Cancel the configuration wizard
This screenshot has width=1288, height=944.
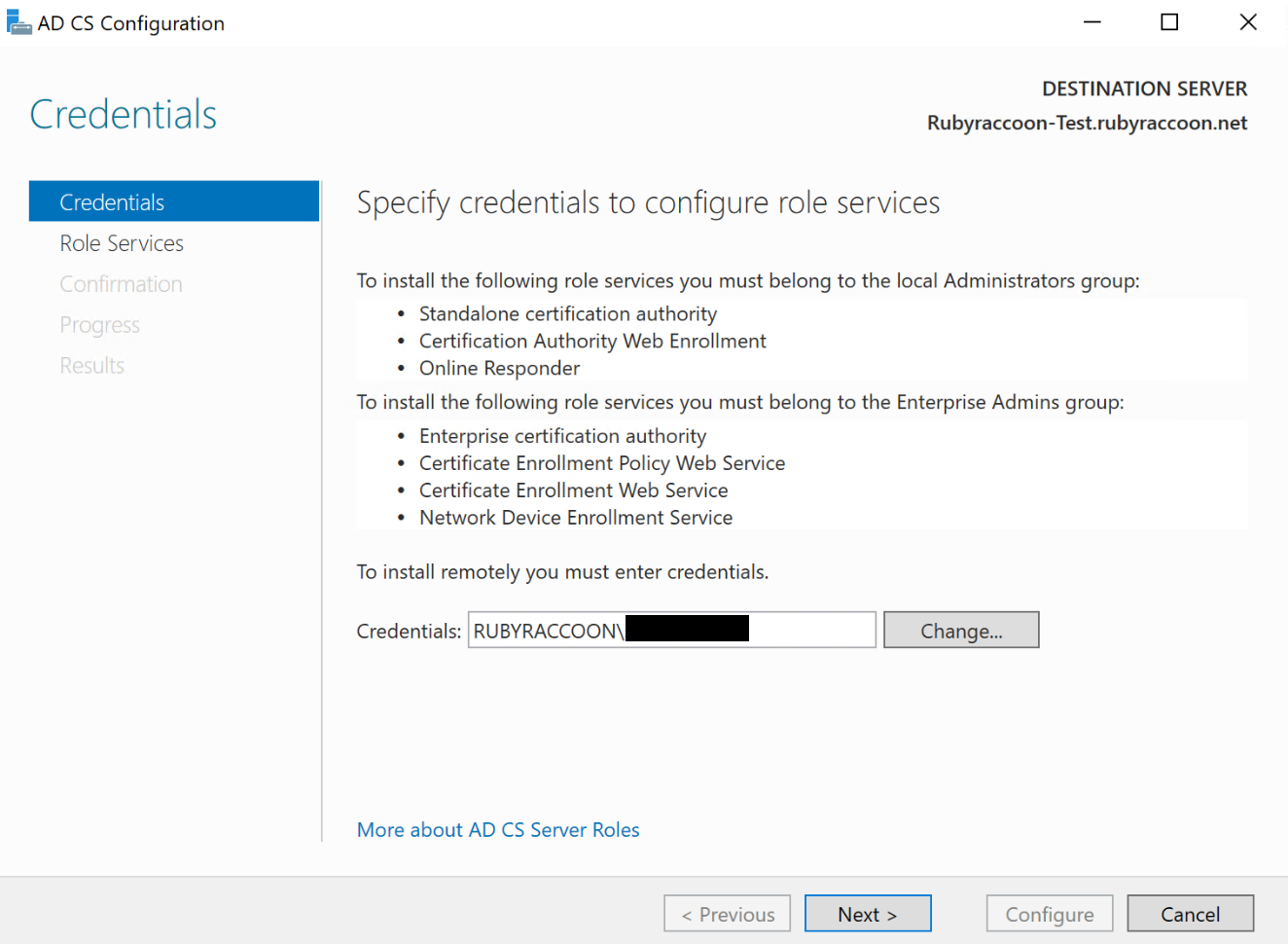(1190, 914)
